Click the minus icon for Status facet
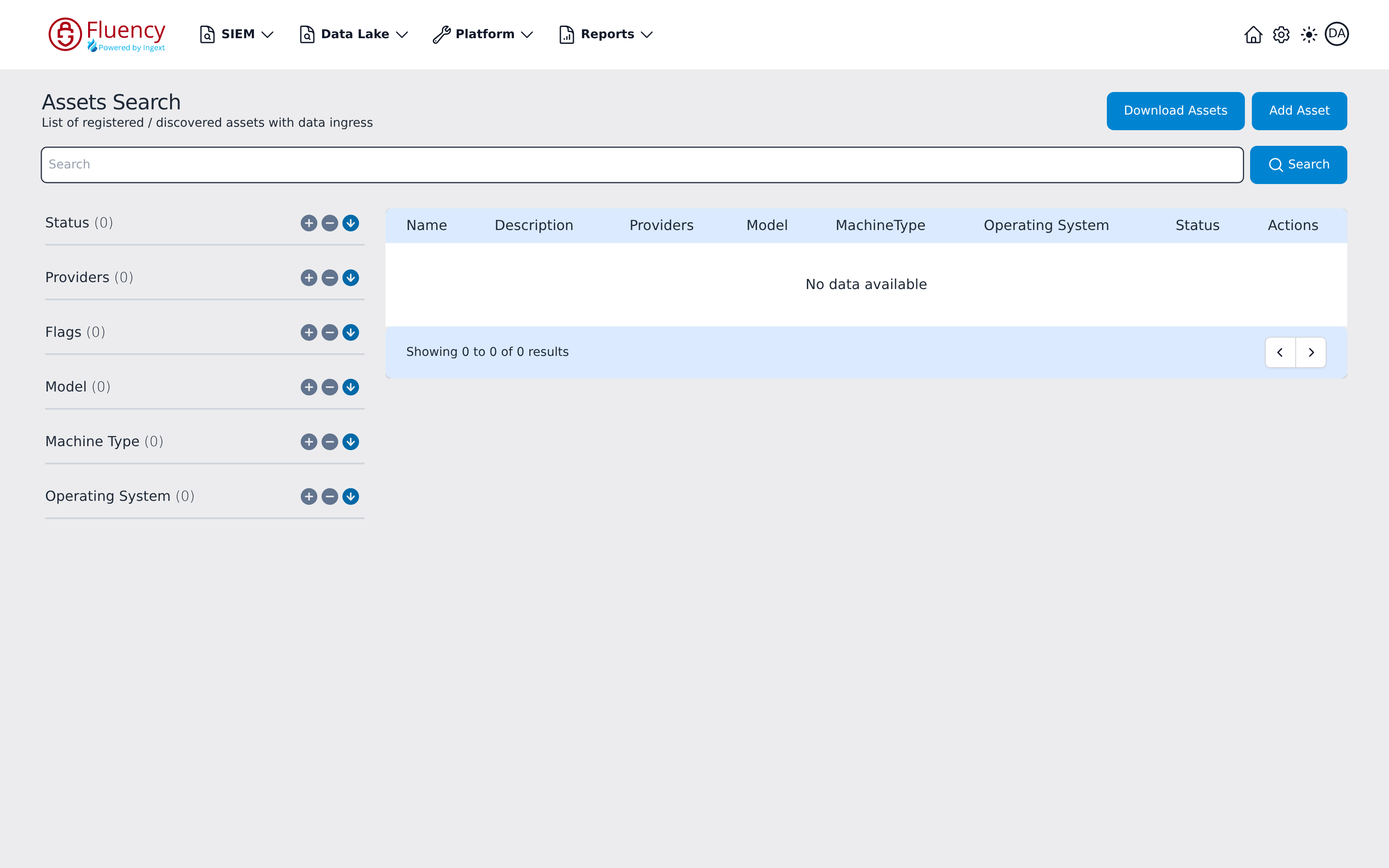The width and height of the screenshot is (1389, 868). click(x=329, y=223)
